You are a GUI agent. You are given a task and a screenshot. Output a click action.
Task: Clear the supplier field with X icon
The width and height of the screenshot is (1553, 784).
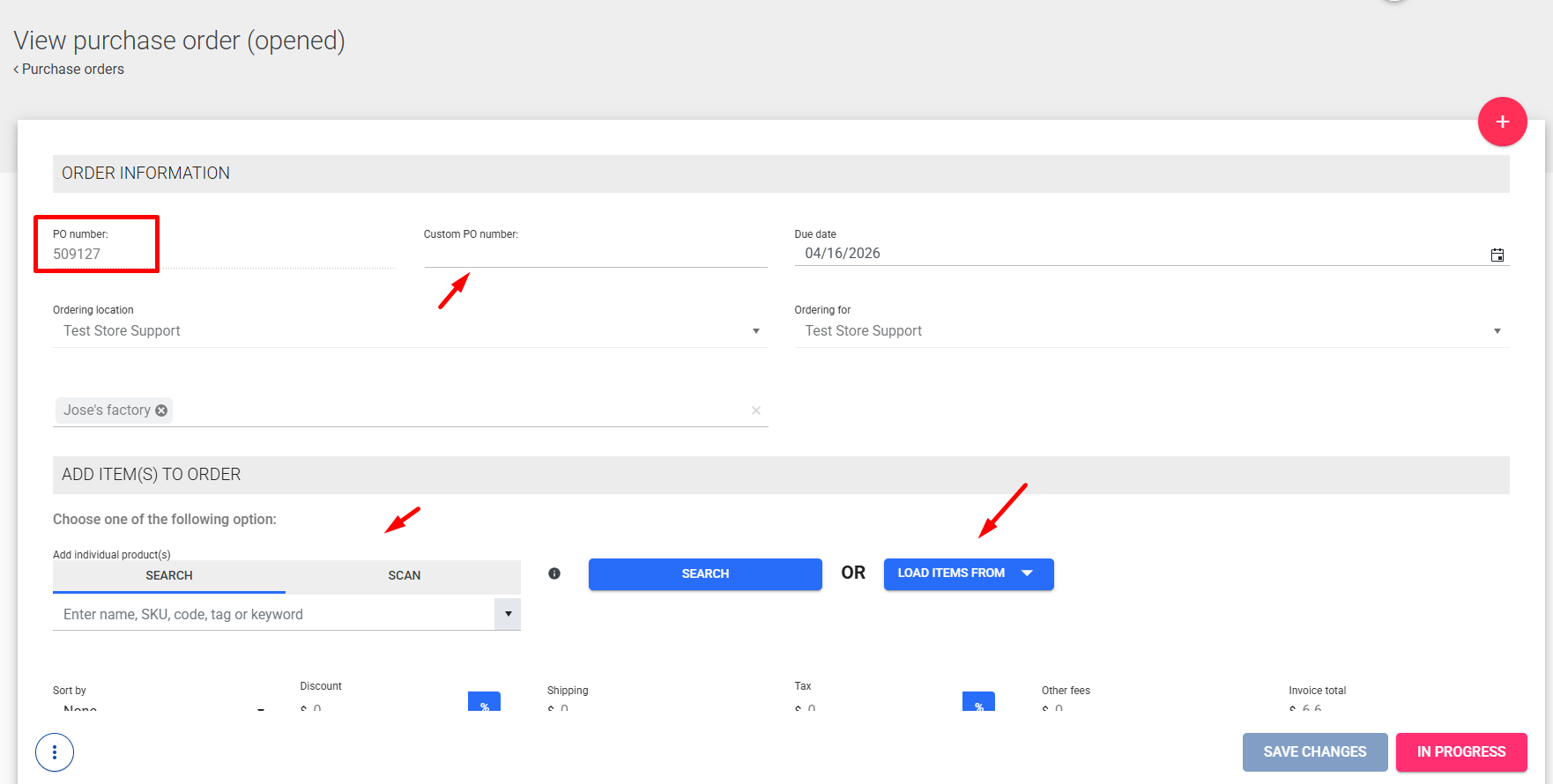click(x=755, y=410)
